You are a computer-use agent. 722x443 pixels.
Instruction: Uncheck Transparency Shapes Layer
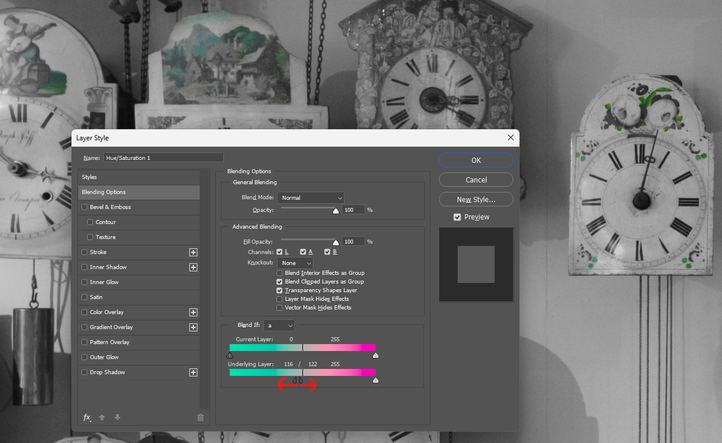[x=280, y=290]
